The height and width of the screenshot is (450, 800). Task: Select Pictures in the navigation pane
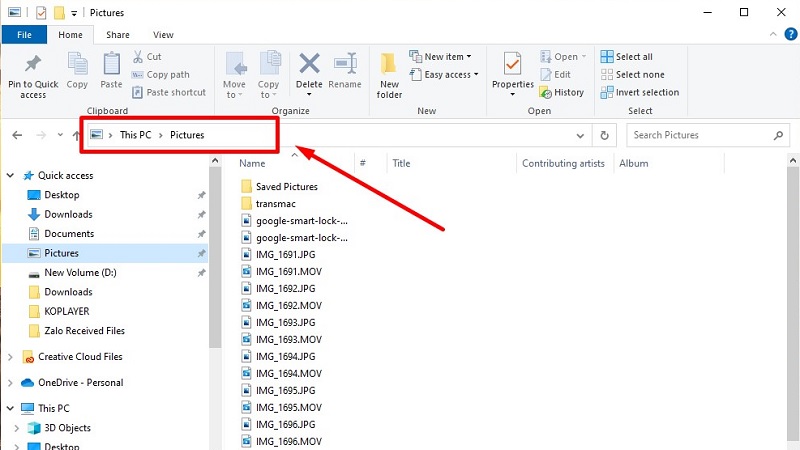[x=105, y=253]
